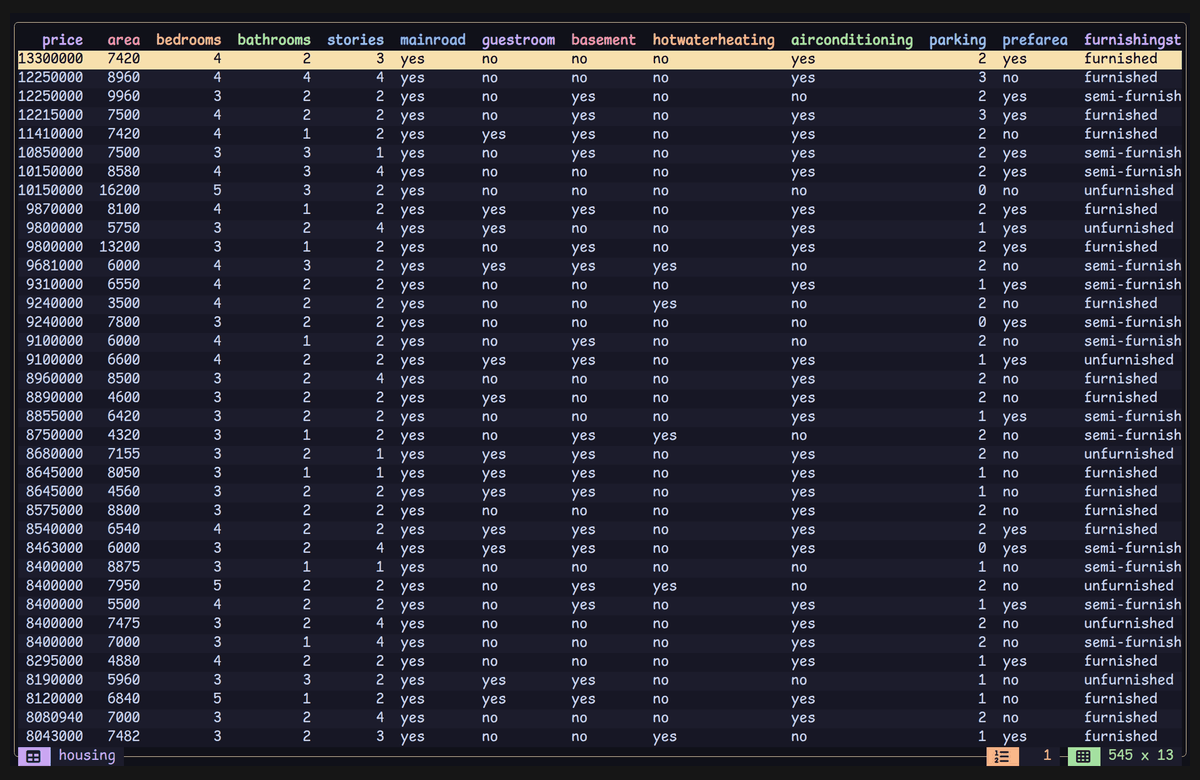
Task: Click the airconditioning column header
Action: click(x=852, y=40)
